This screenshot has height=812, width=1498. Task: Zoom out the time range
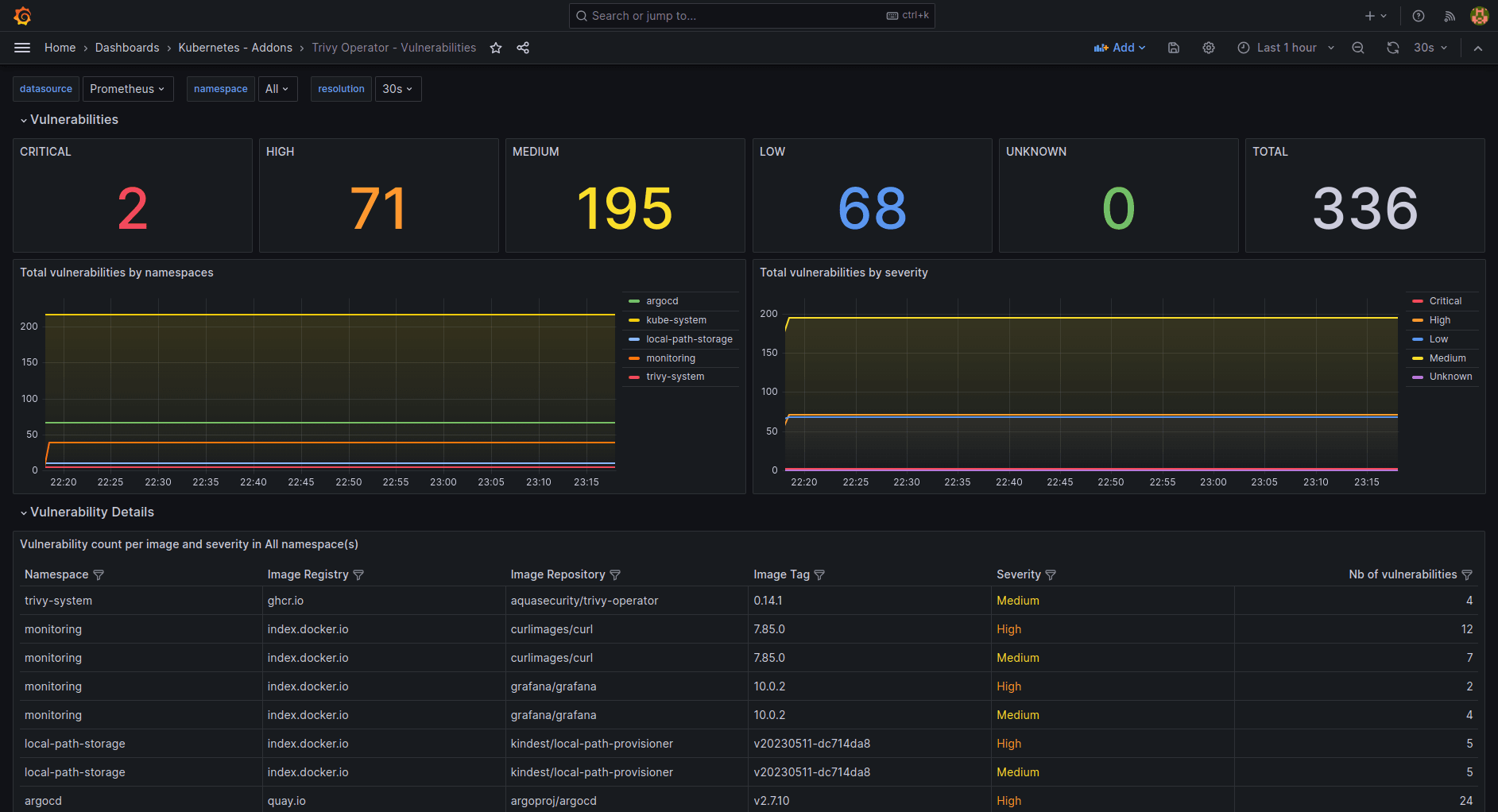pos(1358,48)
